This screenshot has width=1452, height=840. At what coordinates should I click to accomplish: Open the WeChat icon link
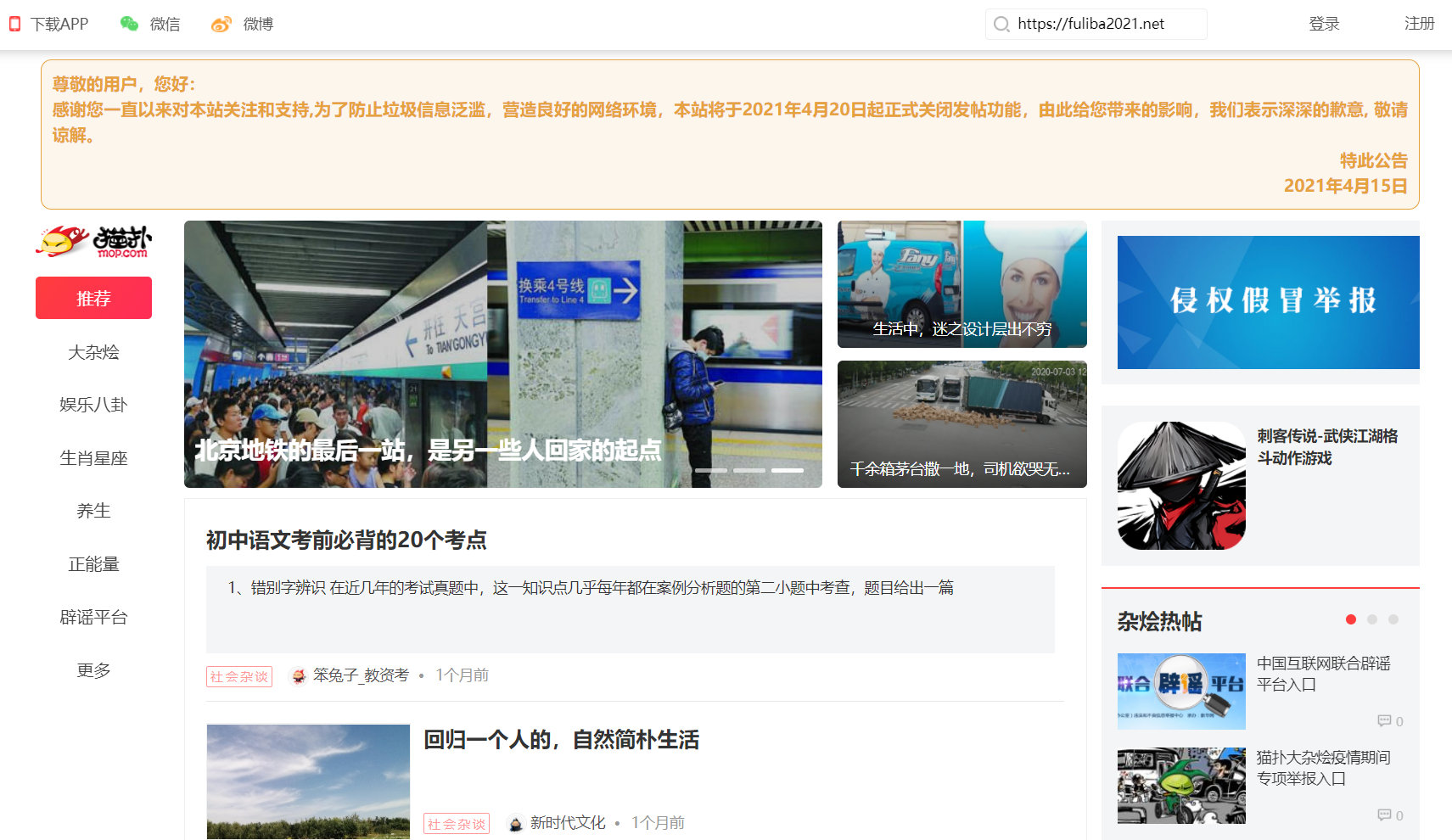click(129, 24)
